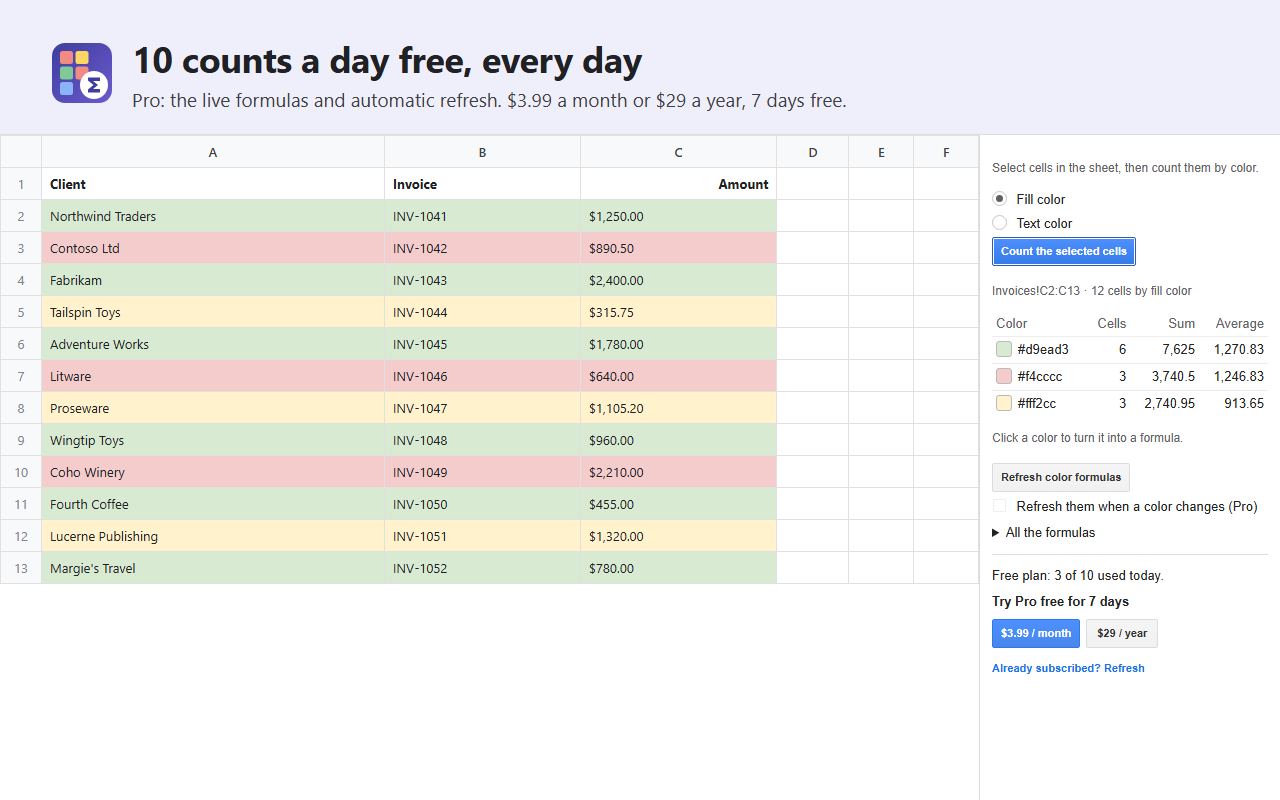Click the Invoice header cell
The image size is (1280, 800).
click(x=483, y=184)
